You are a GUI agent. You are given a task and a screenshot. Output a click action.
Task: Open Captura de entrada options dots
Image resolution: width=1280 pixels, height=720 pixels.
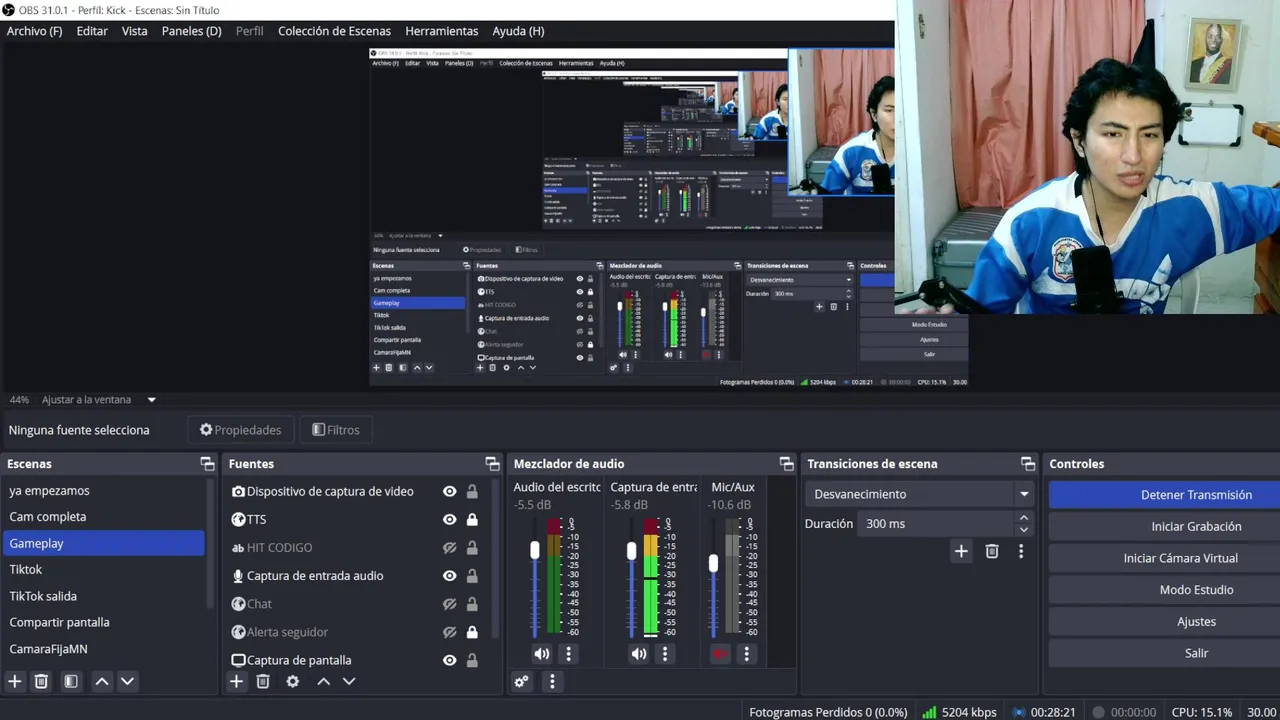point(665,654)
